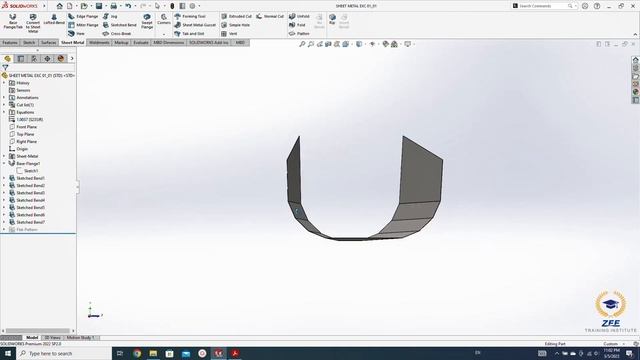Expand the Sheet-Metal tree node
Viewport: 640px width, 360px height.
(x=4, y=156)
